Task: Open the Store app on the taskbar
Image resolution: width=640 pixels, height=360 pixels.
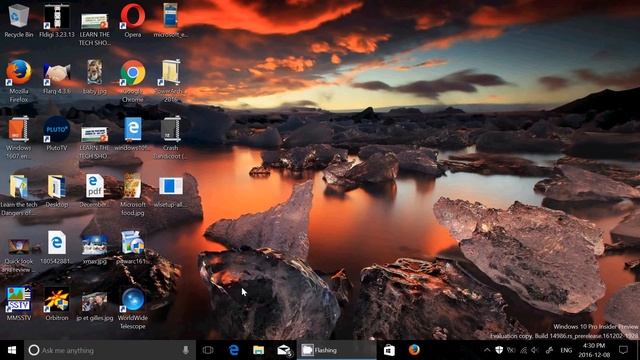Action: (389, 350)
